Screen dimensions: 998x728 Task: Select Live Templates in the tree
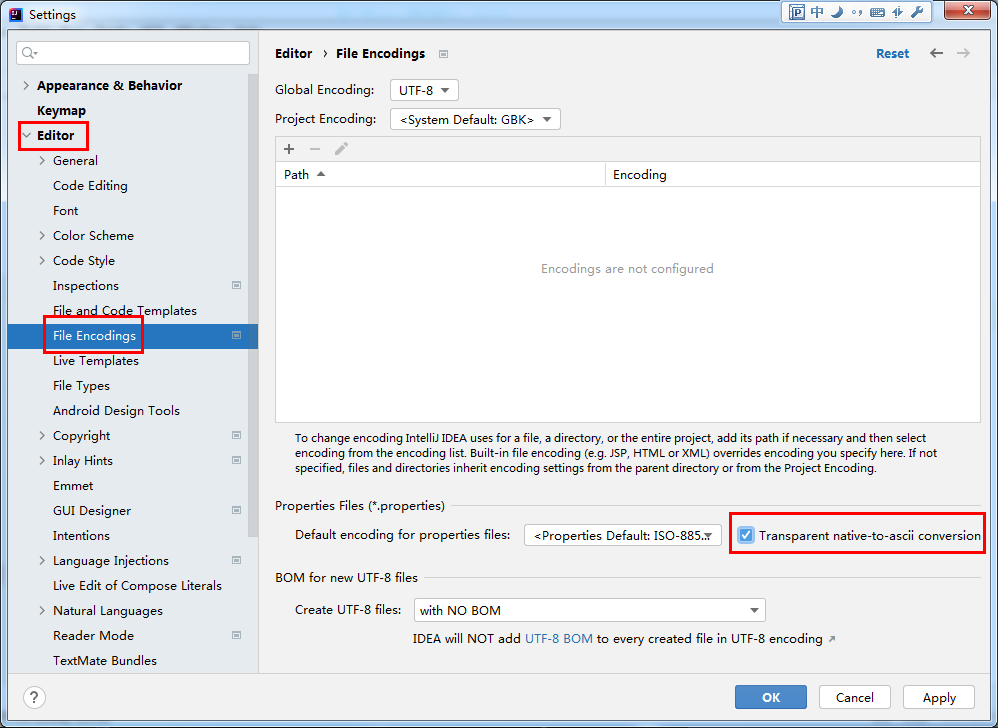[95, 360]
